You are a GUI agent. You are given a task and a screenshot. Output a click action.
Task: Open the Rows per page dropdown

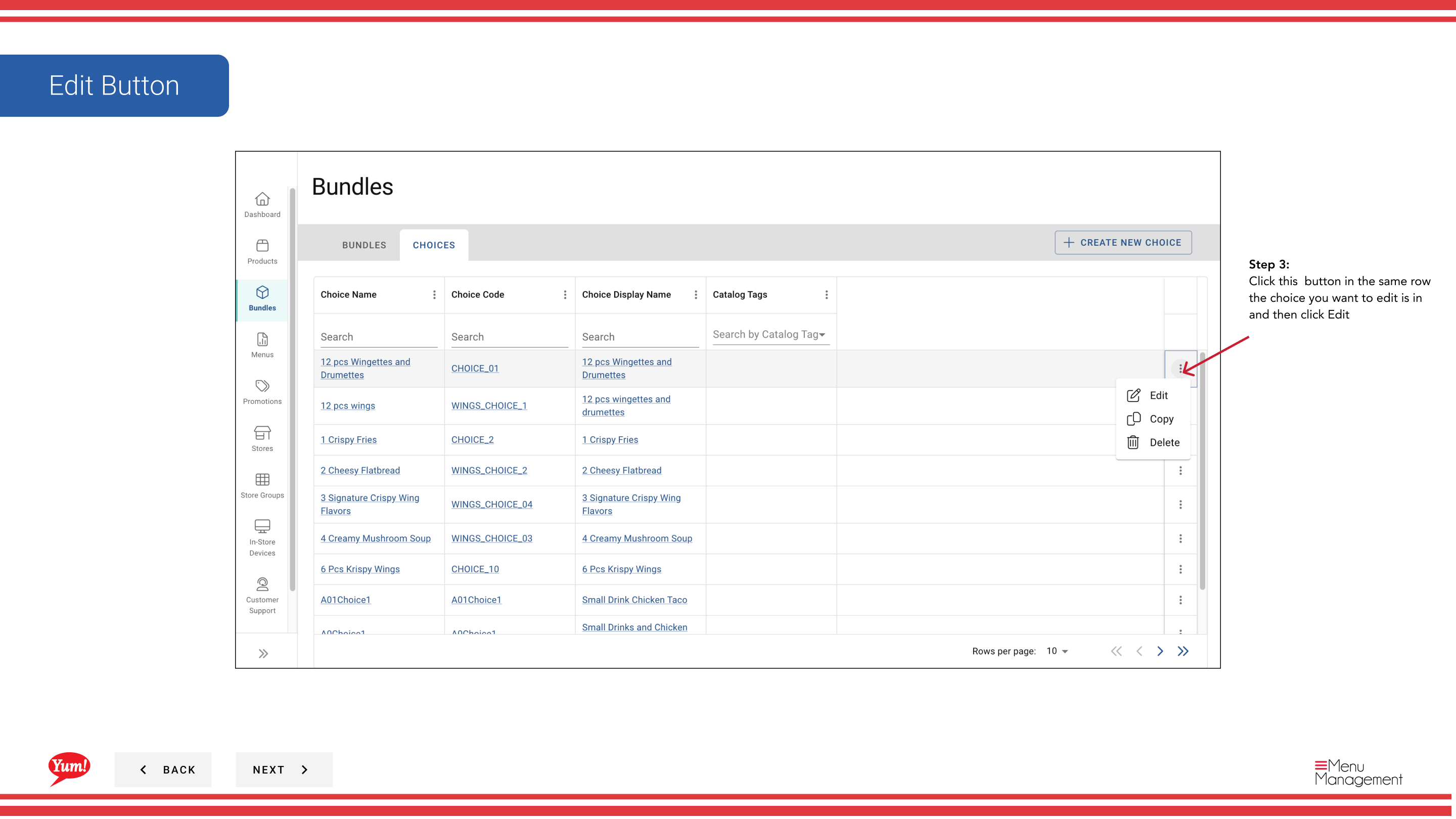click(x=1057, y=651)
